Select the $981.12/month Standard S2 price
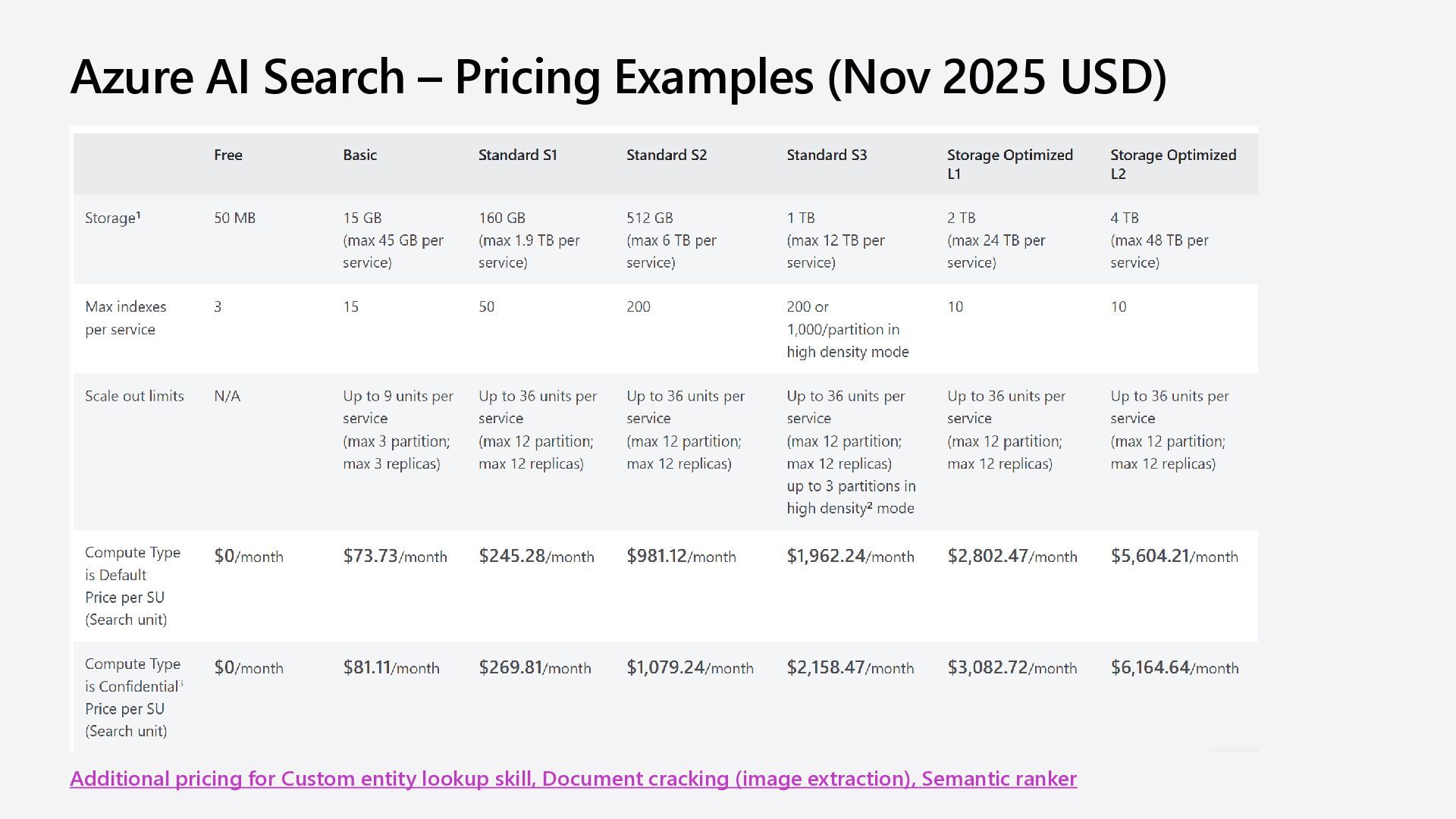Screen dimensions: 1456x819 click(680, 556)
